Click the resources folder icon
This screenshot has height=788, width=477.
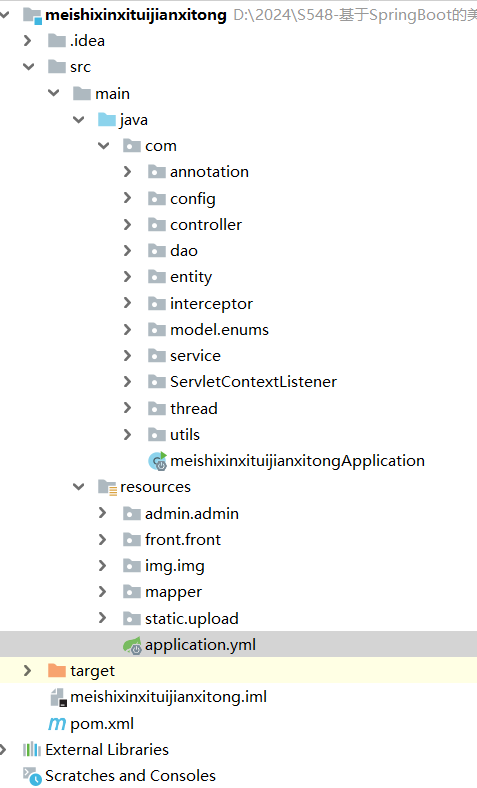coord(108,487)
